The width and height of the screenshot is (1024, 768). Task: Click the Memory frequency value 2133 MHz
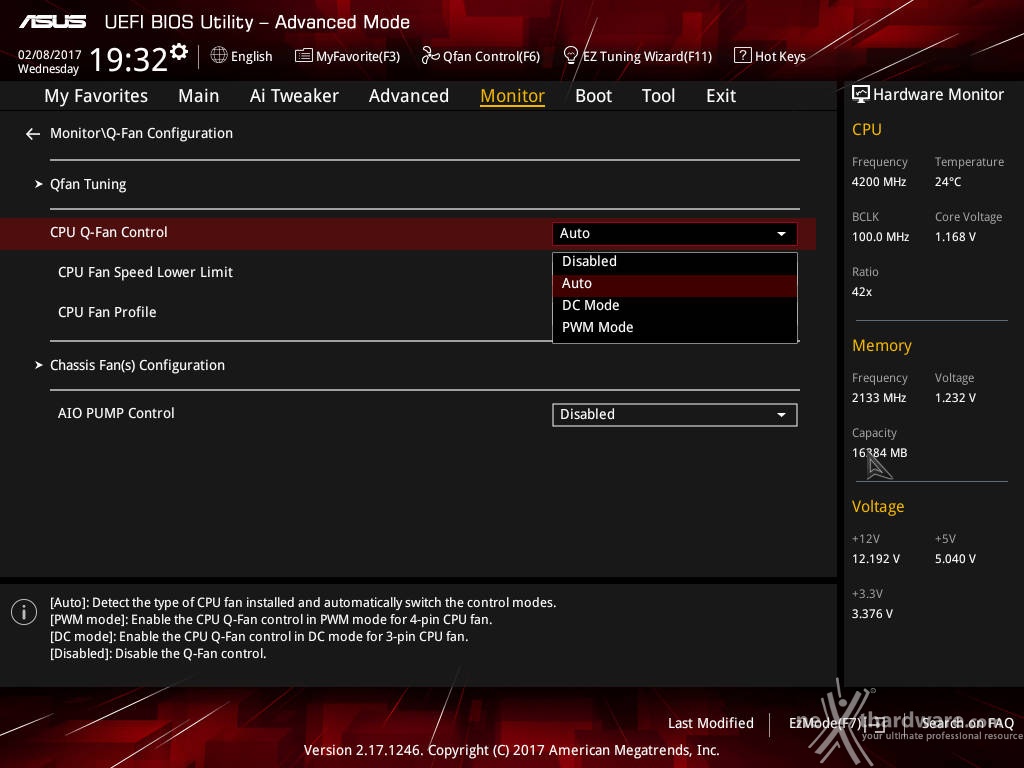pyautogui.click(x=878, y=398)
